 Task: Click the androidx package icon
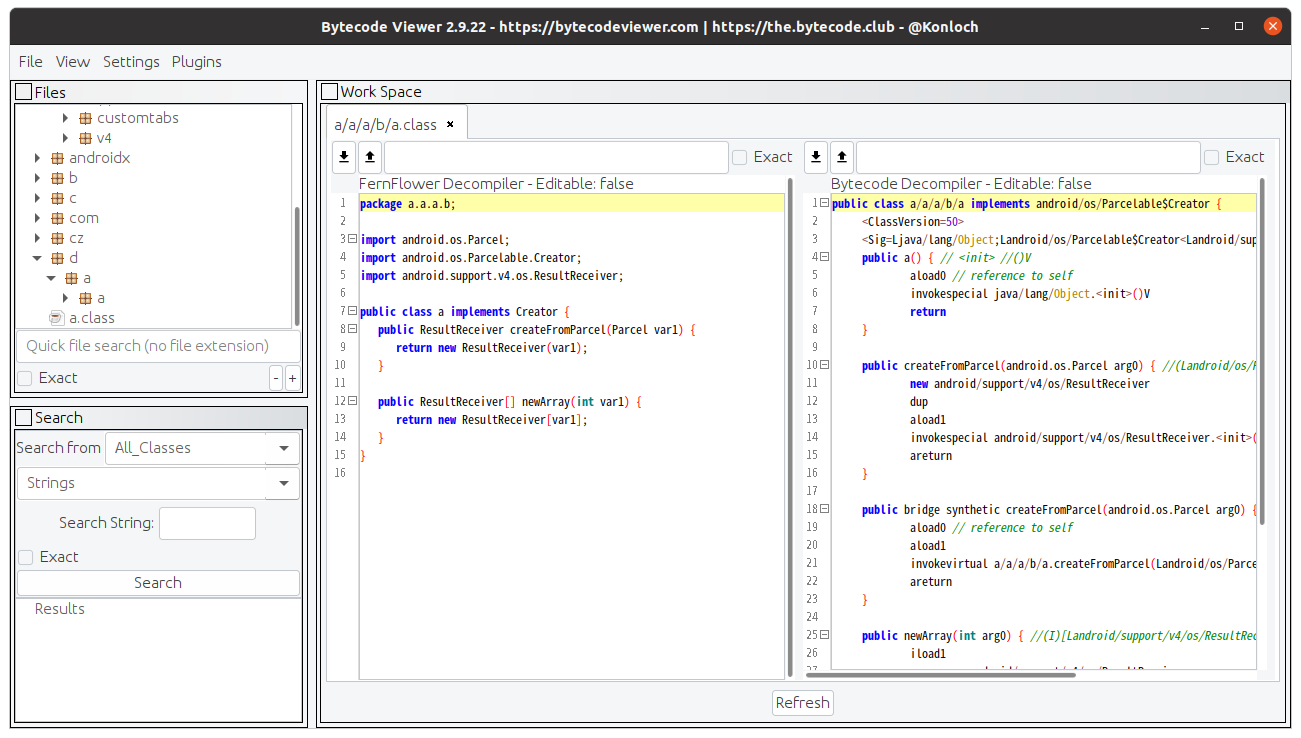(57, 158)
